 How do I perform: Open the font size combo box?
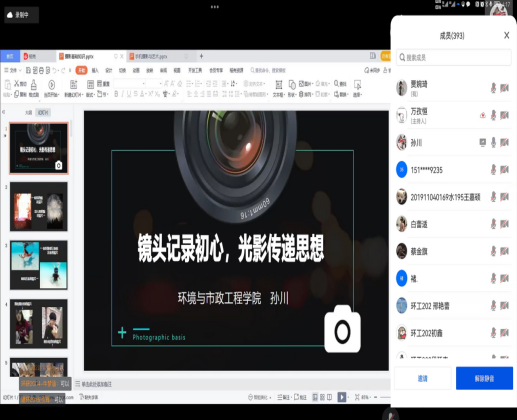tap(154, 83)
